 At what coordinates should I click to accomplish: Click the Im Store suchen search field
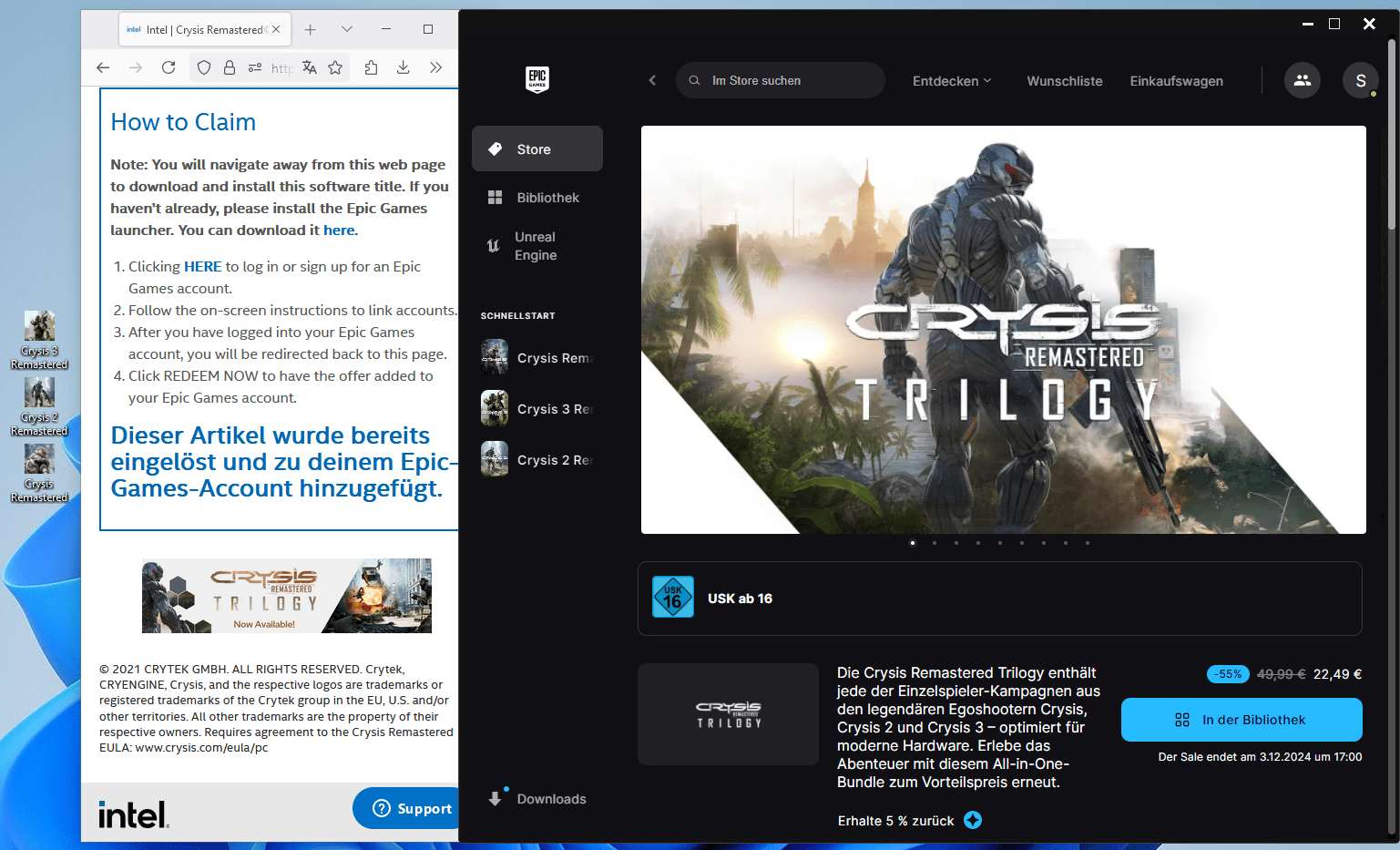click(781, 80)
